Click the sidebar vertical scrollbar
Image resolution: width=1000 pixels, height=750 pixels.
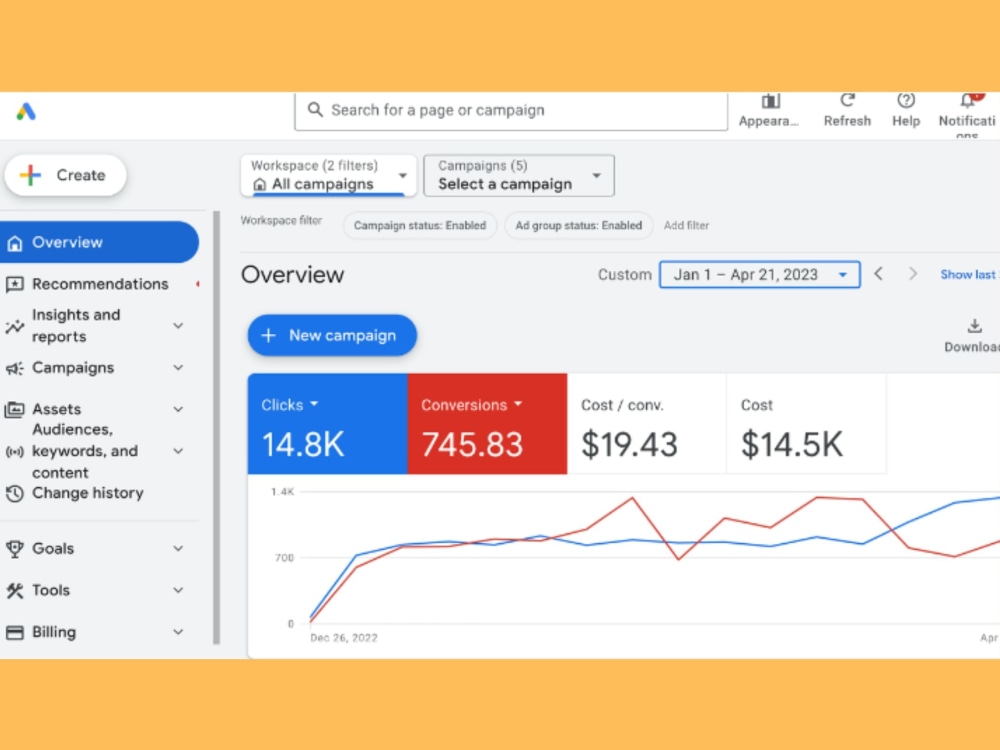tap(217, 427)
